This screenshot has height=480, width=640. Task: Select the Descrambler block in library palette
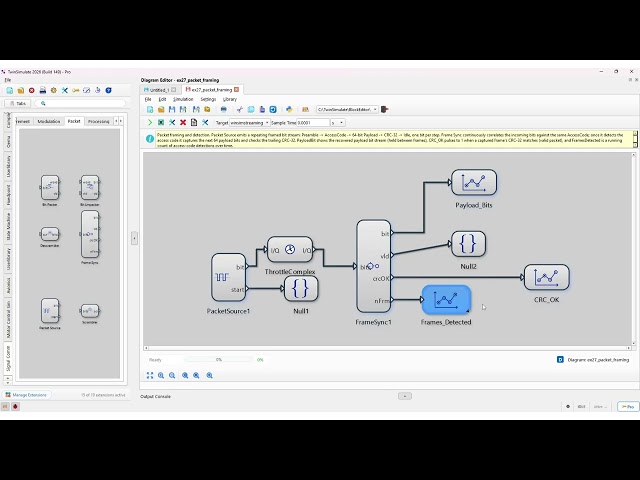tap(50, 234)
